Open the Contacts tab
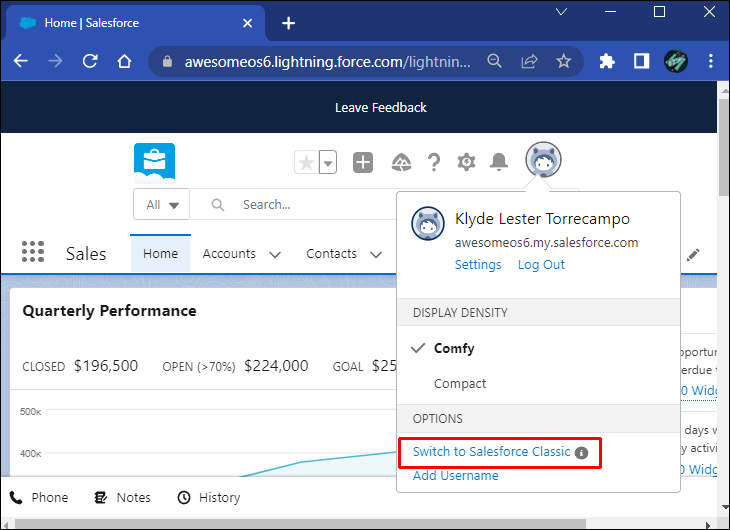The height and width of the screenshot is (530, 730). click(331, 253)
